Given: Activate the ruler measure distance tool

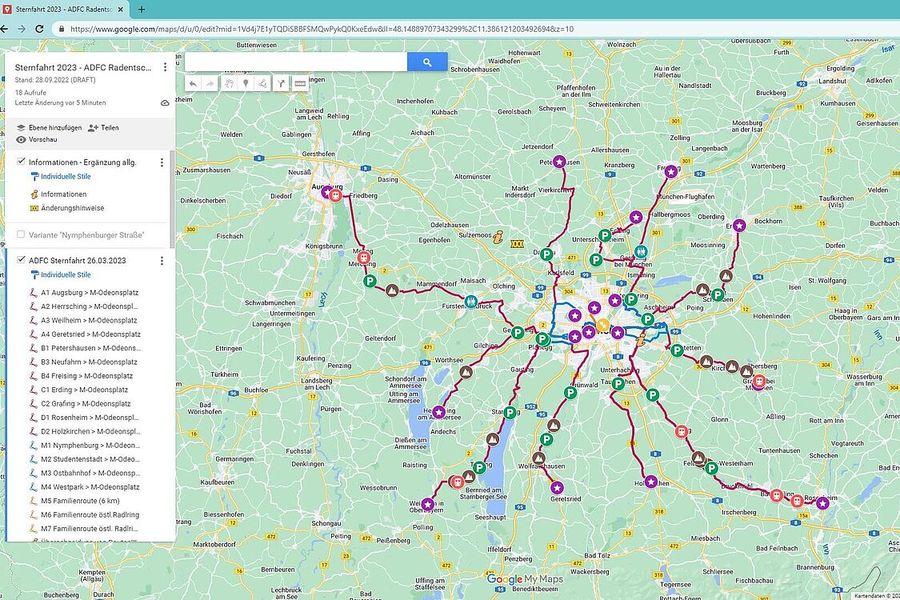Looking at the screenshot, I should [300, 84].
